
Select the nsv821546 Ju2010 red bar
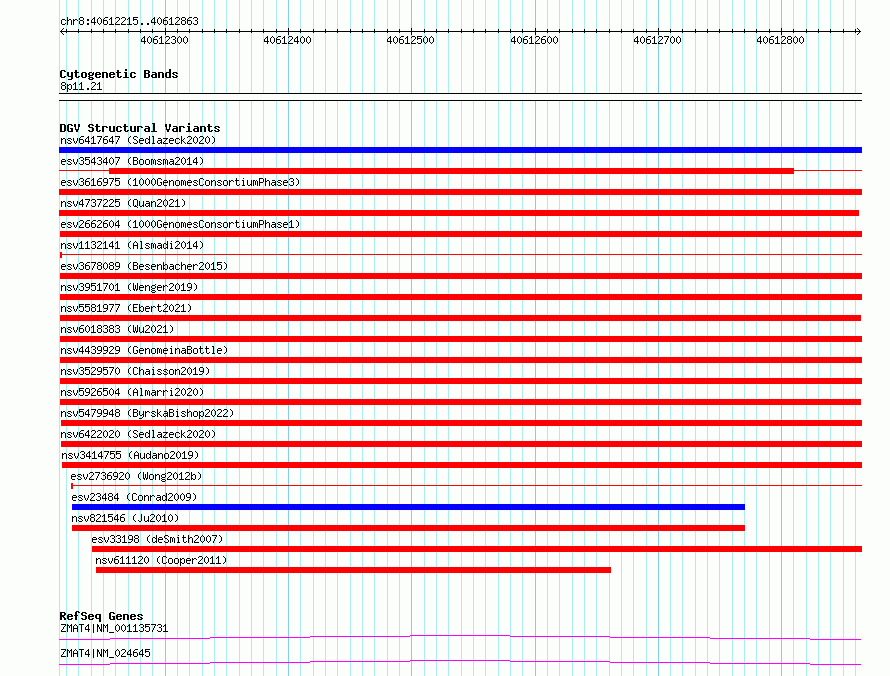(x=408, y=528)
